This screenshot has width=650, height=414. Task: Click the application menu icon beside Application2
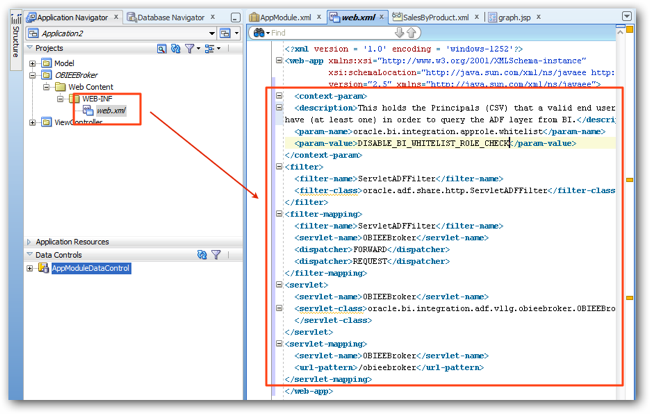225,33
